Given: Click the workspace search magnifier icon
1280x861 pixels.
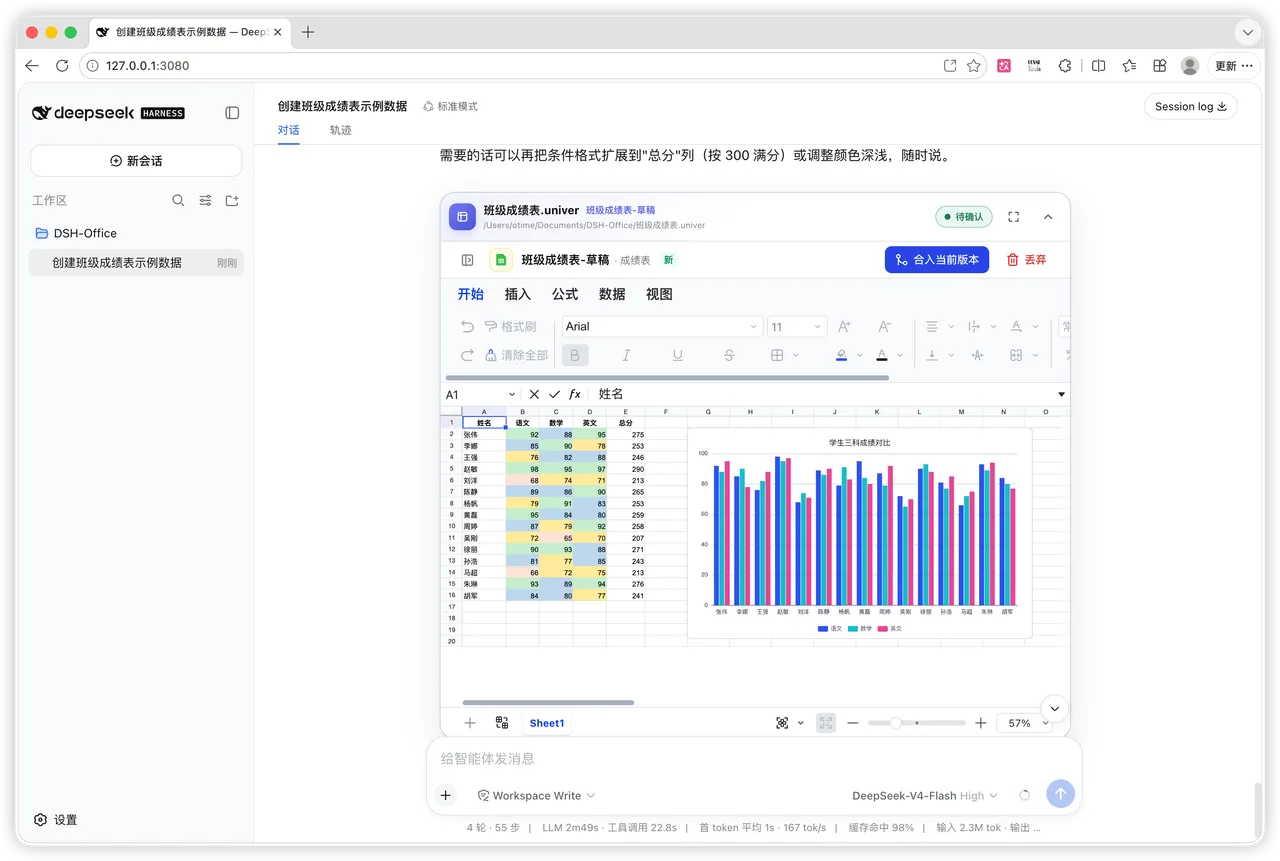Looking at the screenshot, I should point(178,200).
